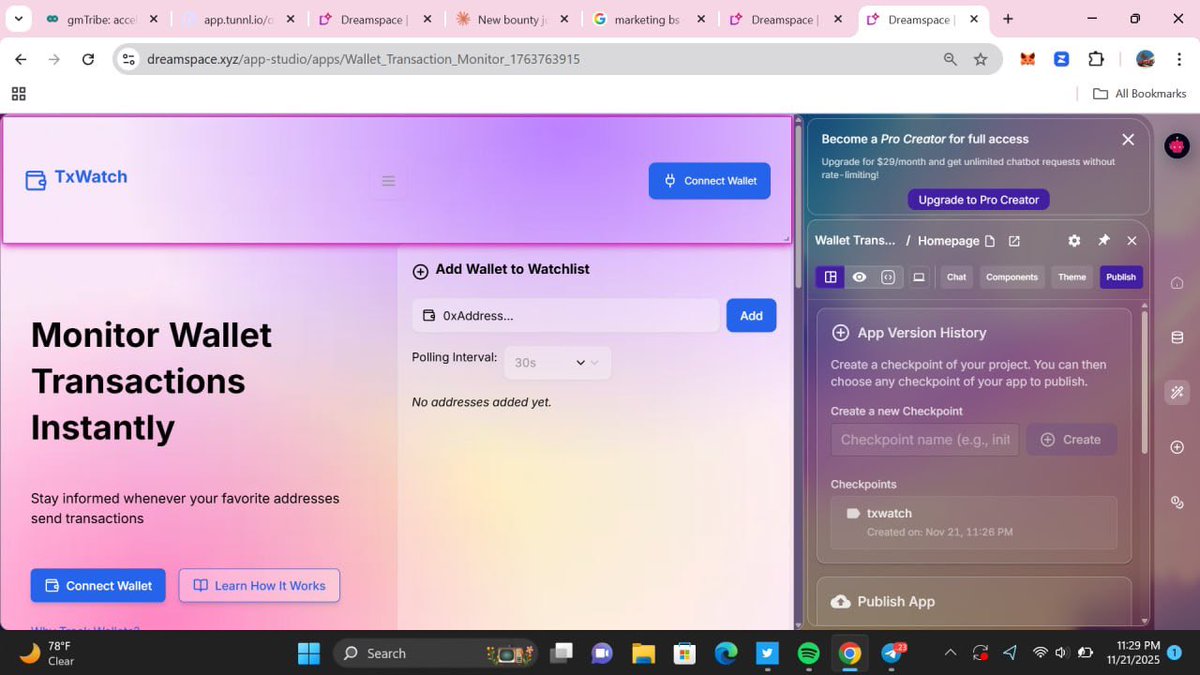Switch to the Chat tab
1200x675 pixels.
coord(955,277)
